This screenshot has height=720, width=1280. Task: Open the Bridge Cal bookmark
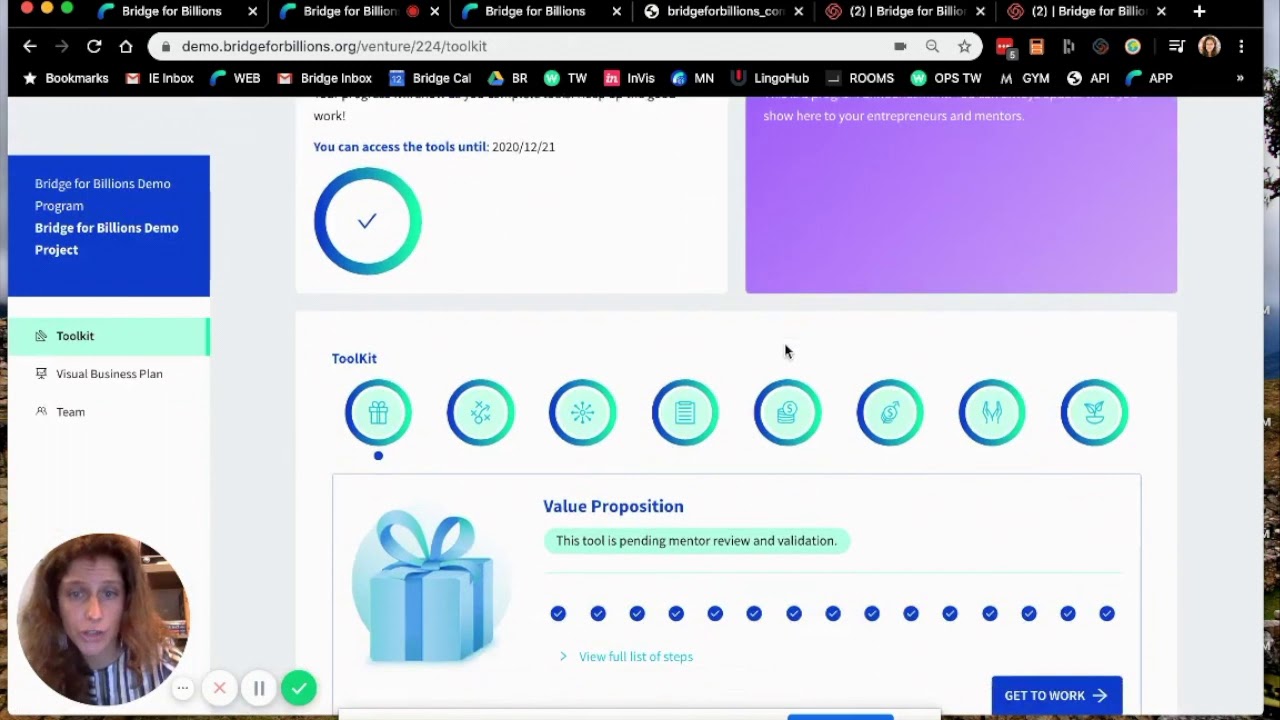click(430, 78)
